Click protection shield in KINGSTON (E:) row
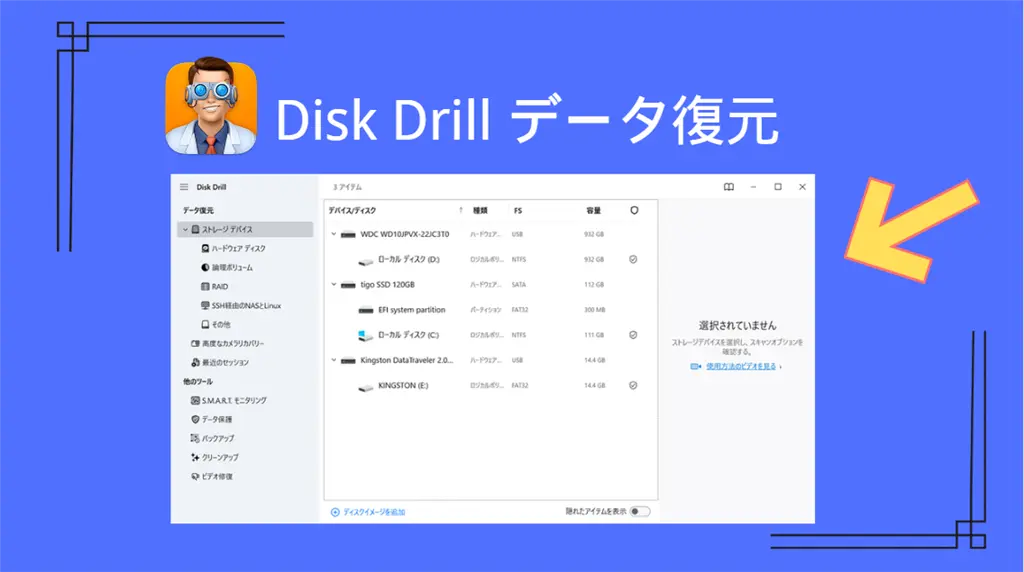Image resolution: width=1024 pixels, height=572 pixels. click(x=633, y=385)
